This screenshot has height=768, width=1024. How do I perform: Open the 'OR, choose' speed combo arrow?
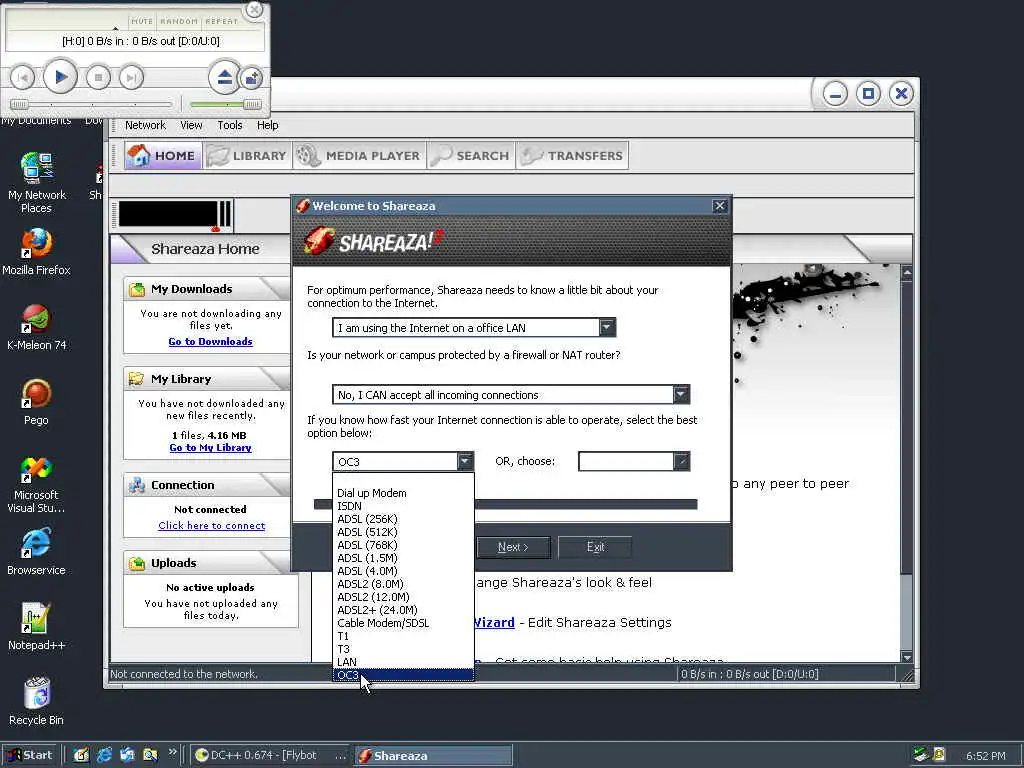tap(681, 462)
